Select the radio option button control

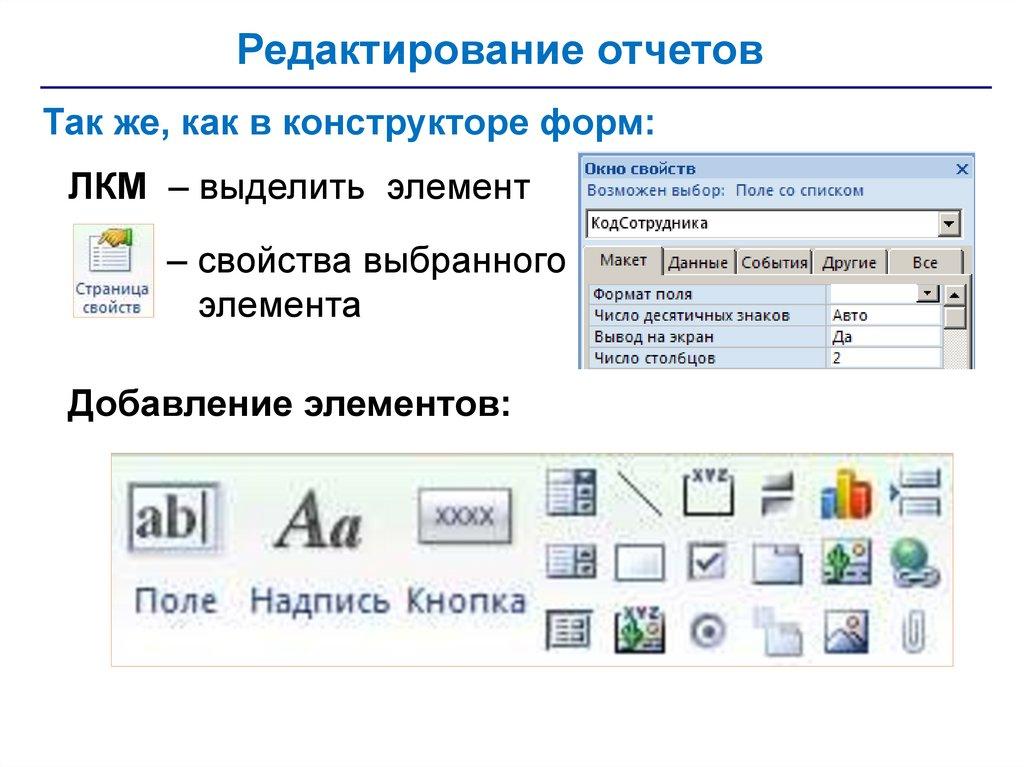pos(708,632)
